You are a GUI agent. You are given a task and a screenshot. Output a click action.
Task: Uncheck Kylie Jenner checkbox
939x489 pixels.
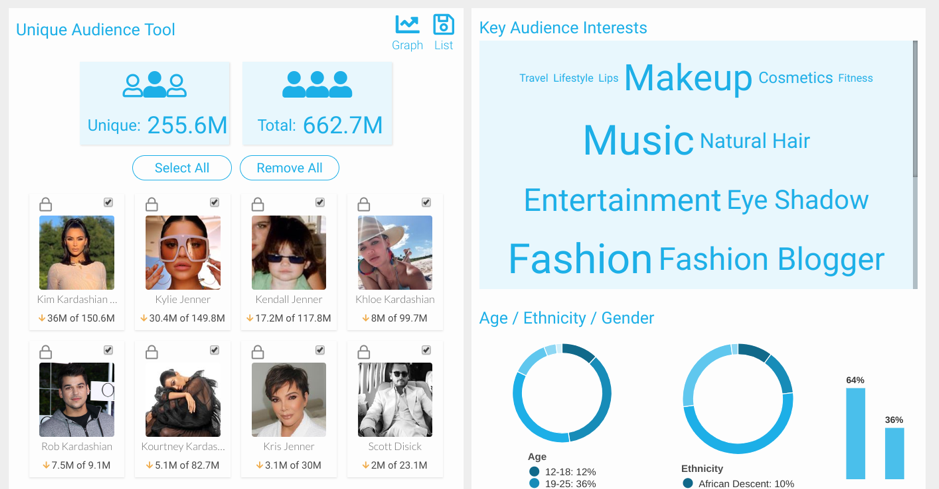pyautogui.click(x=214, y=202)
